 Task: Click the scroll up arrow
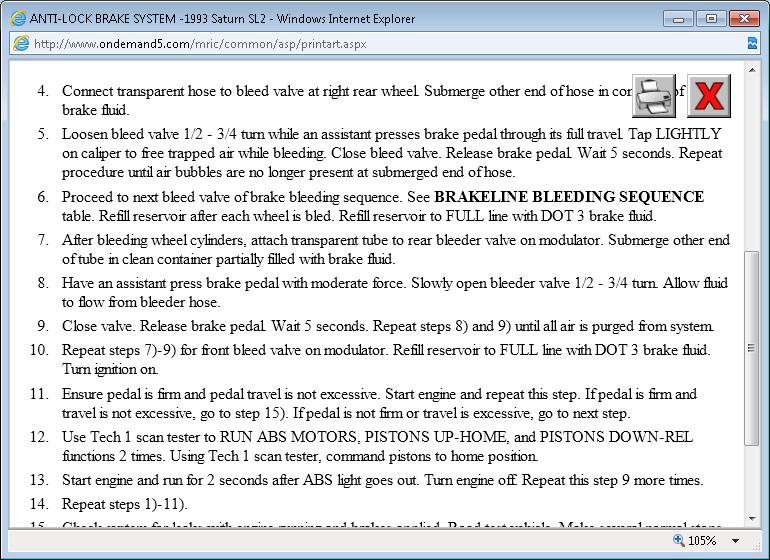tap(752, 70)
